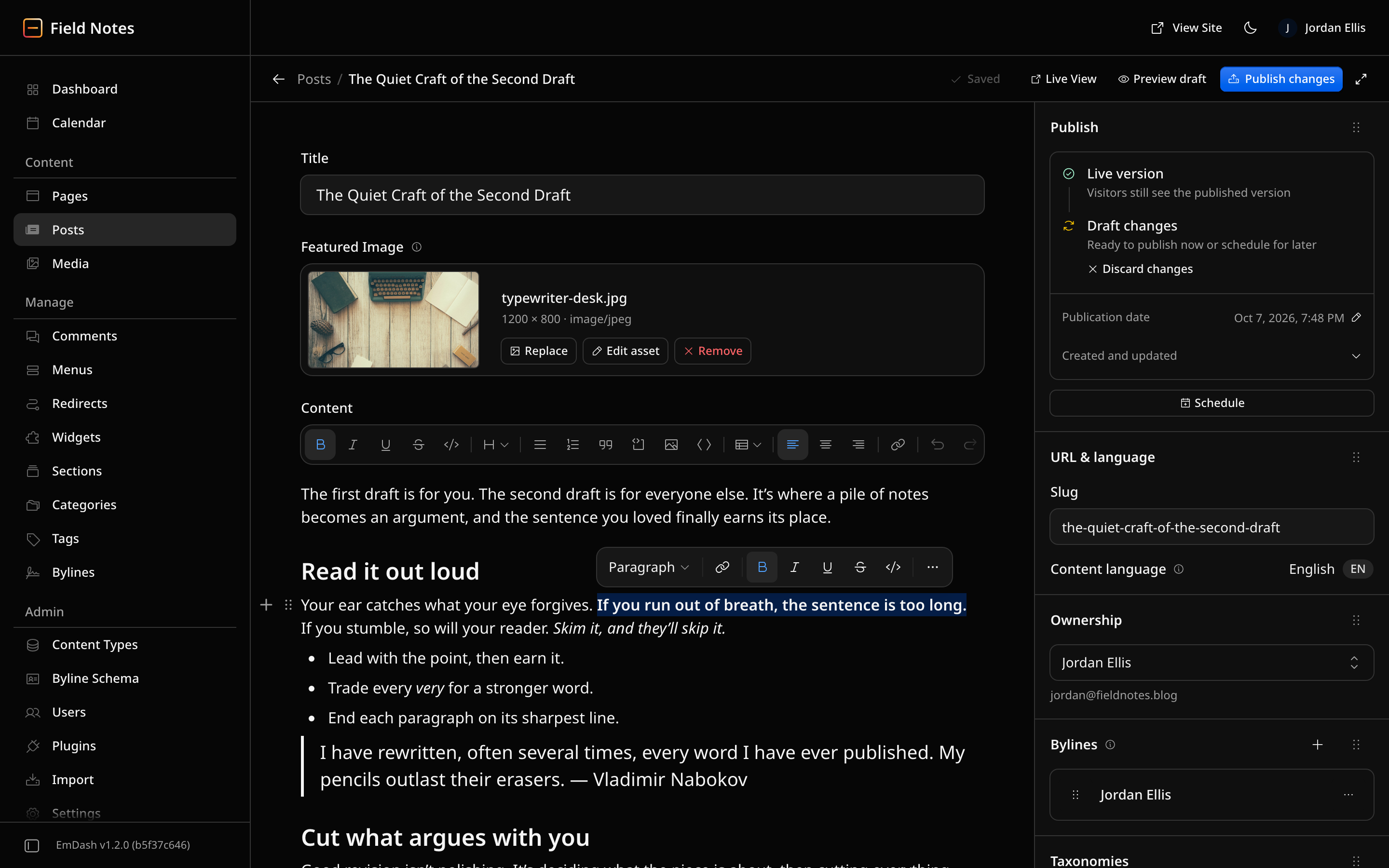Click inline code in the floating toolbar

893,567
